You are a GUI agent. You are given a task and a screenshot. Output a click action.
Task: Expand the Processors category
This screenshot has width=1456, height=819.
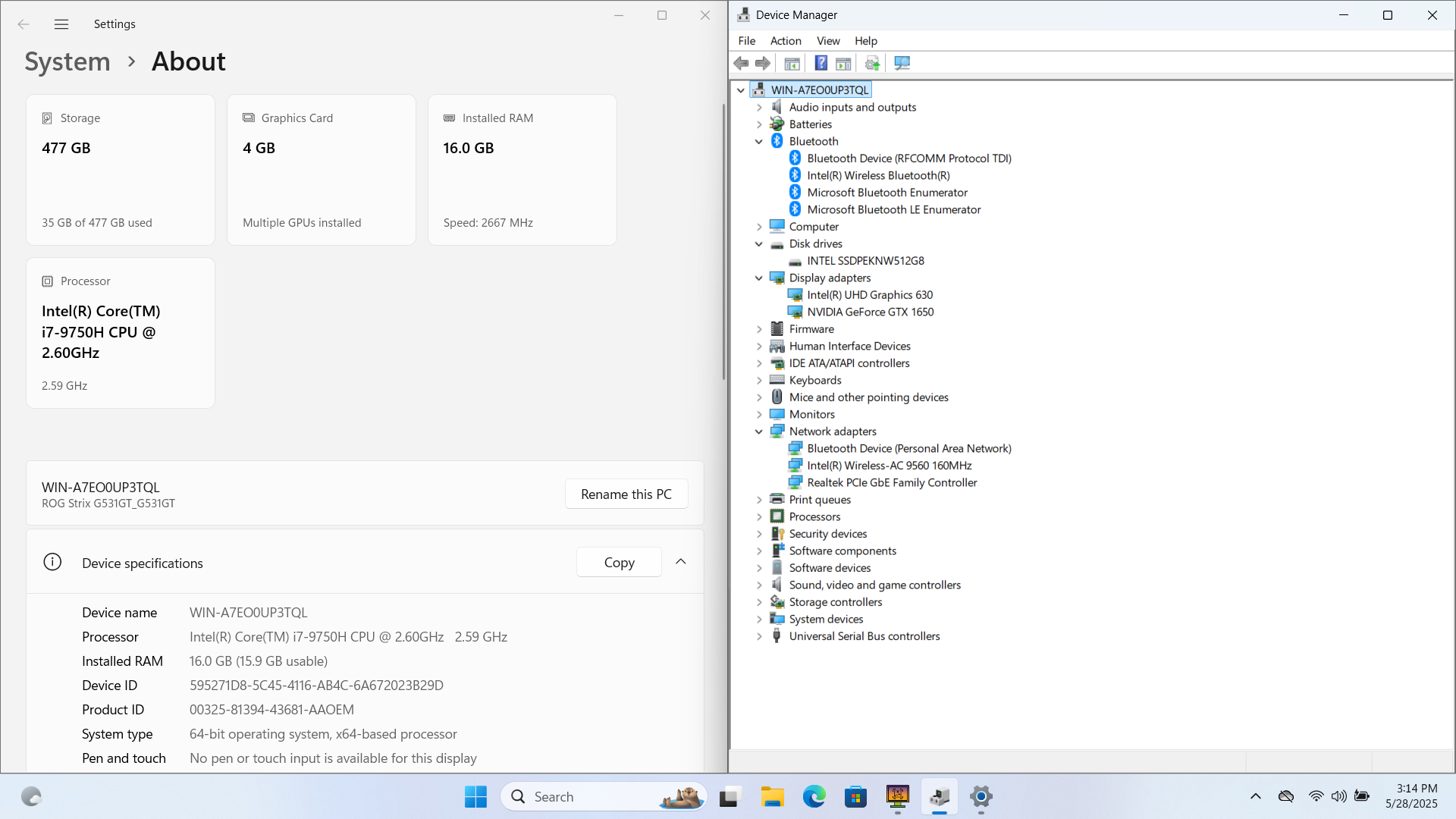click(759, 517)
